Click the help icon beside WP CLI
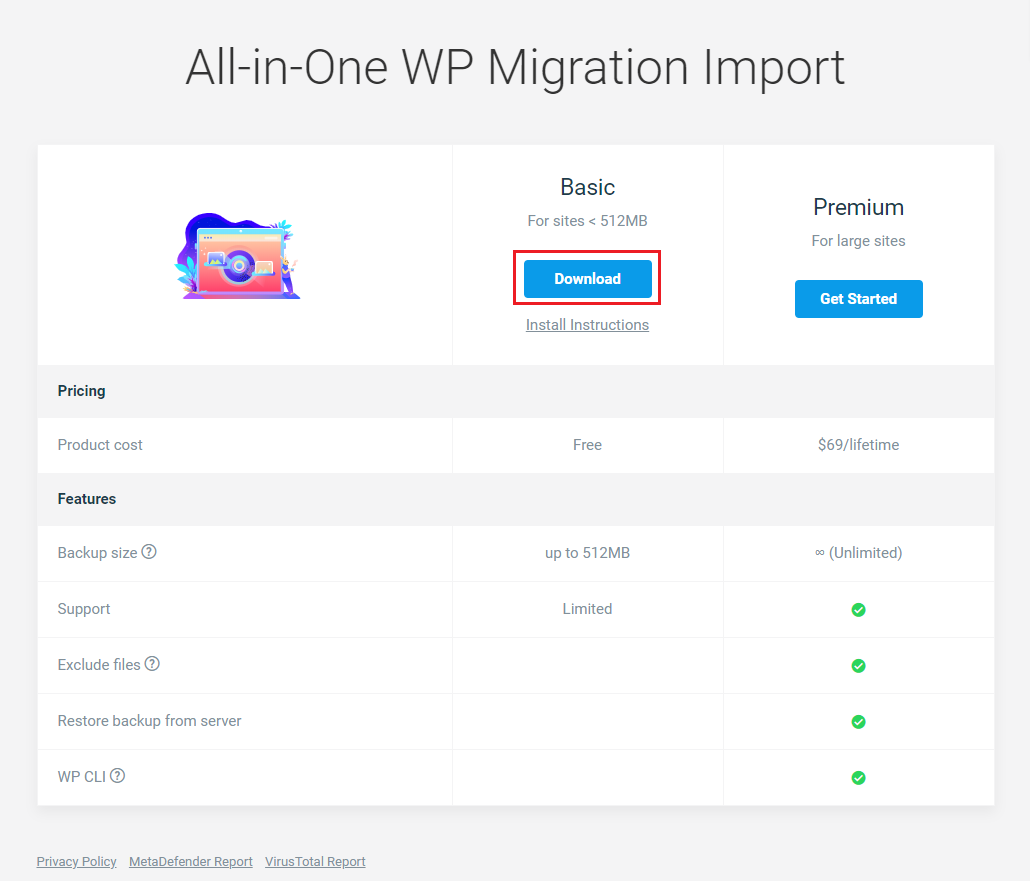This screenshot has height=881, width=1030. click(x=117, y=775)
